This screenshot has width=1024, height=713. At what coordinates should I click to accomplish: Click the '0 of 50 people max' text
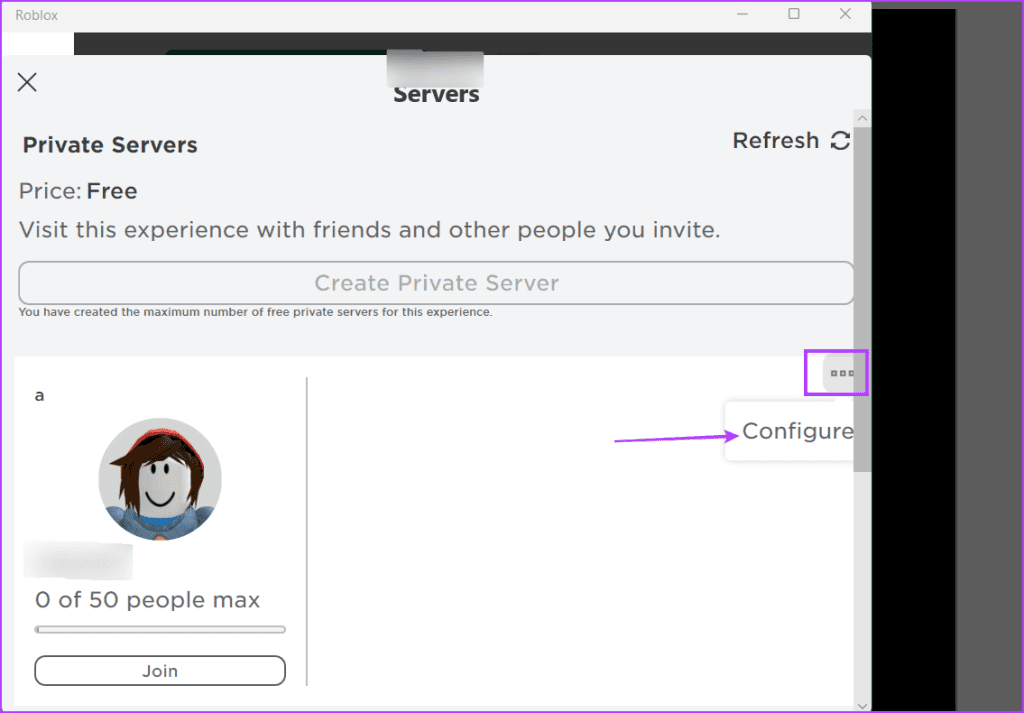pos(148,599)
